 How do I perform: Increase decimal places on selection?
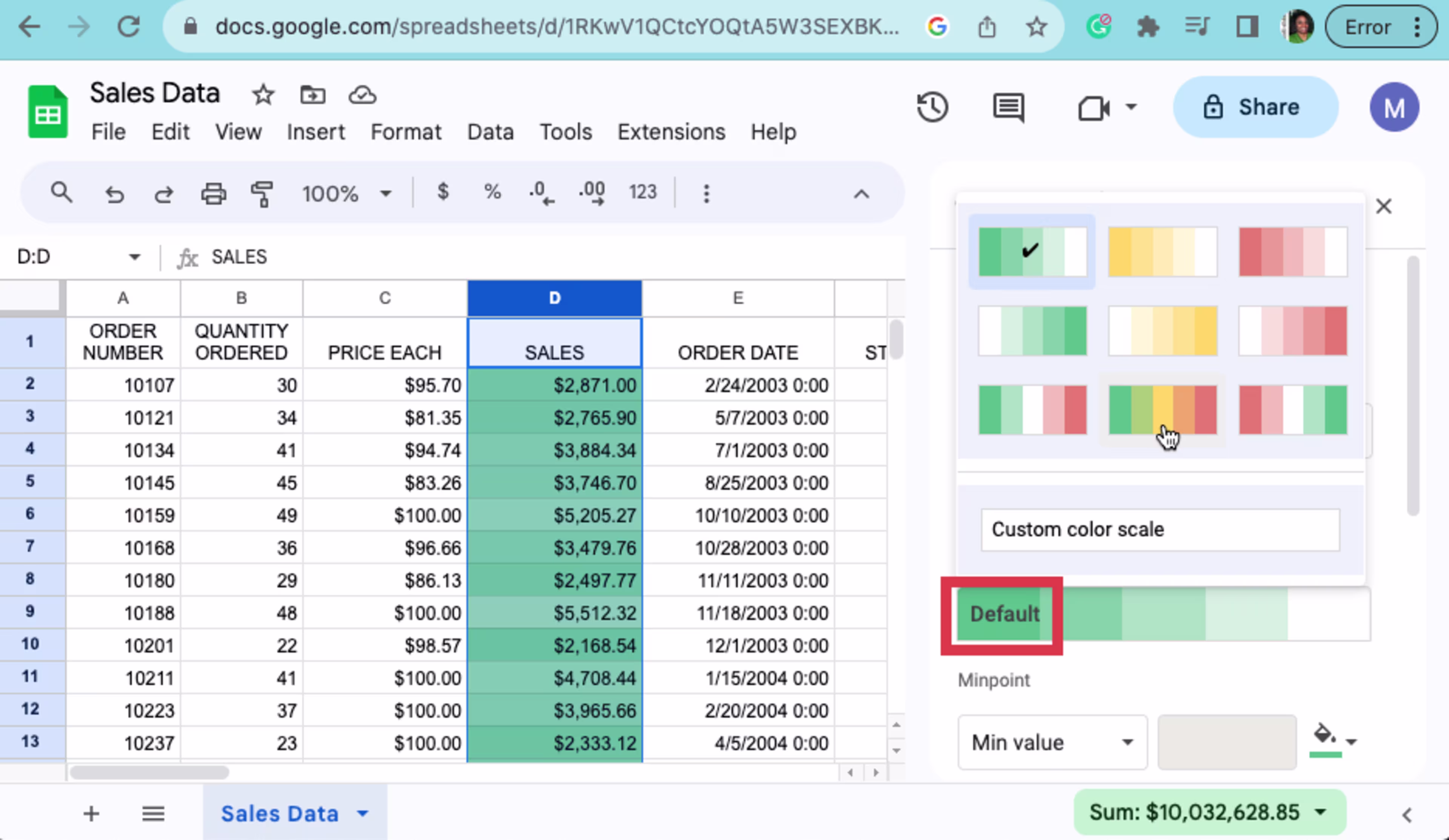pos(591,193)
